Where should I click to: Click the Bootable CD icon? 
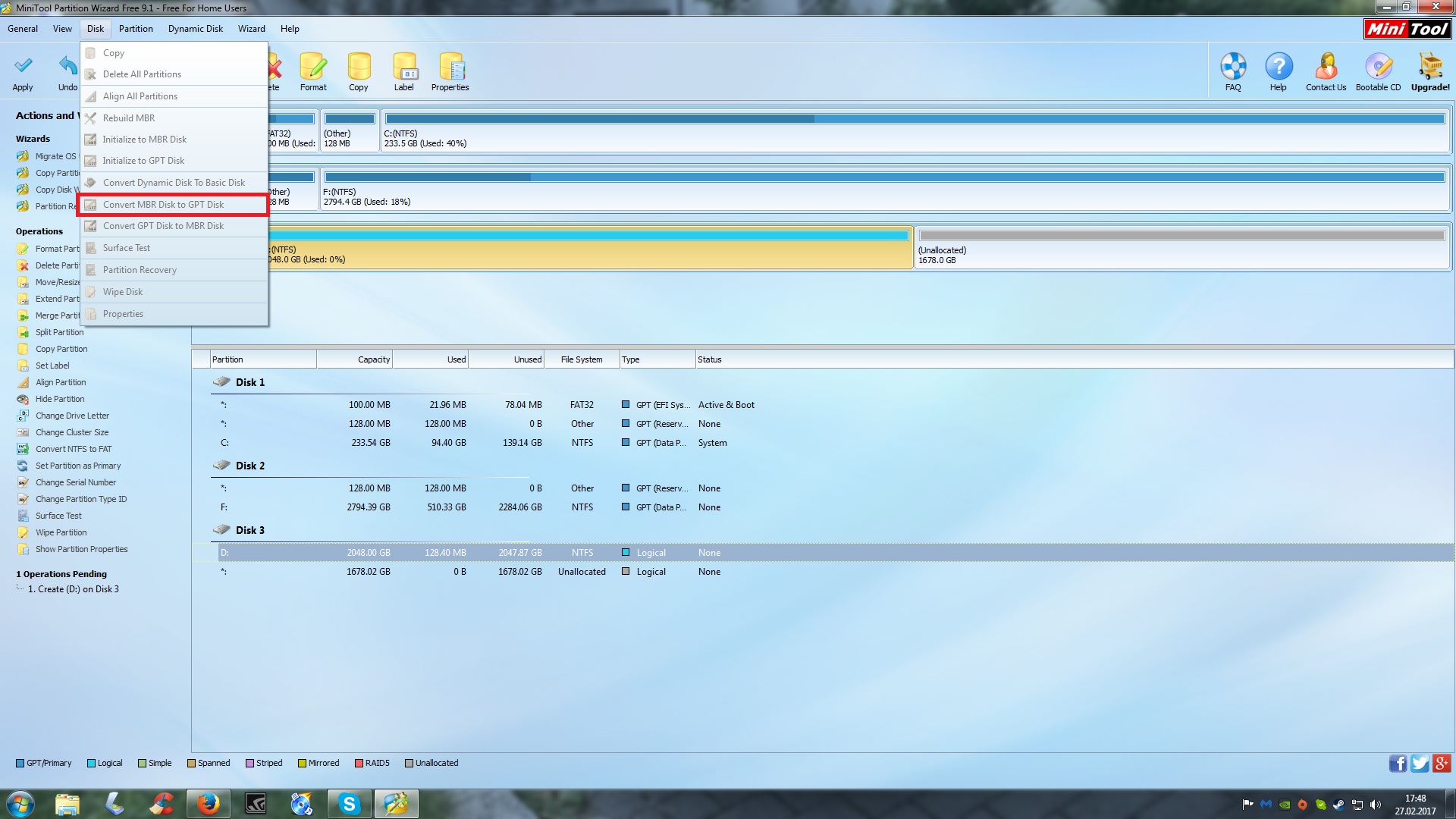pos(1378,67)
